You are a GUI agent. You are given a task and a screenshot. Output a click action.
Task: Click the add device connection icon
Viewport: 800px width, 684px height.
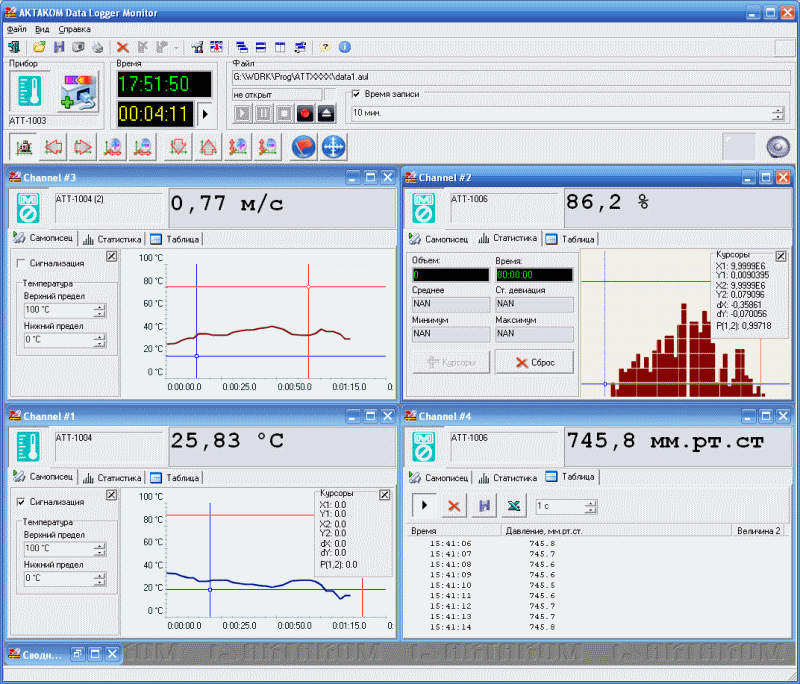click(x=79, y=93)
